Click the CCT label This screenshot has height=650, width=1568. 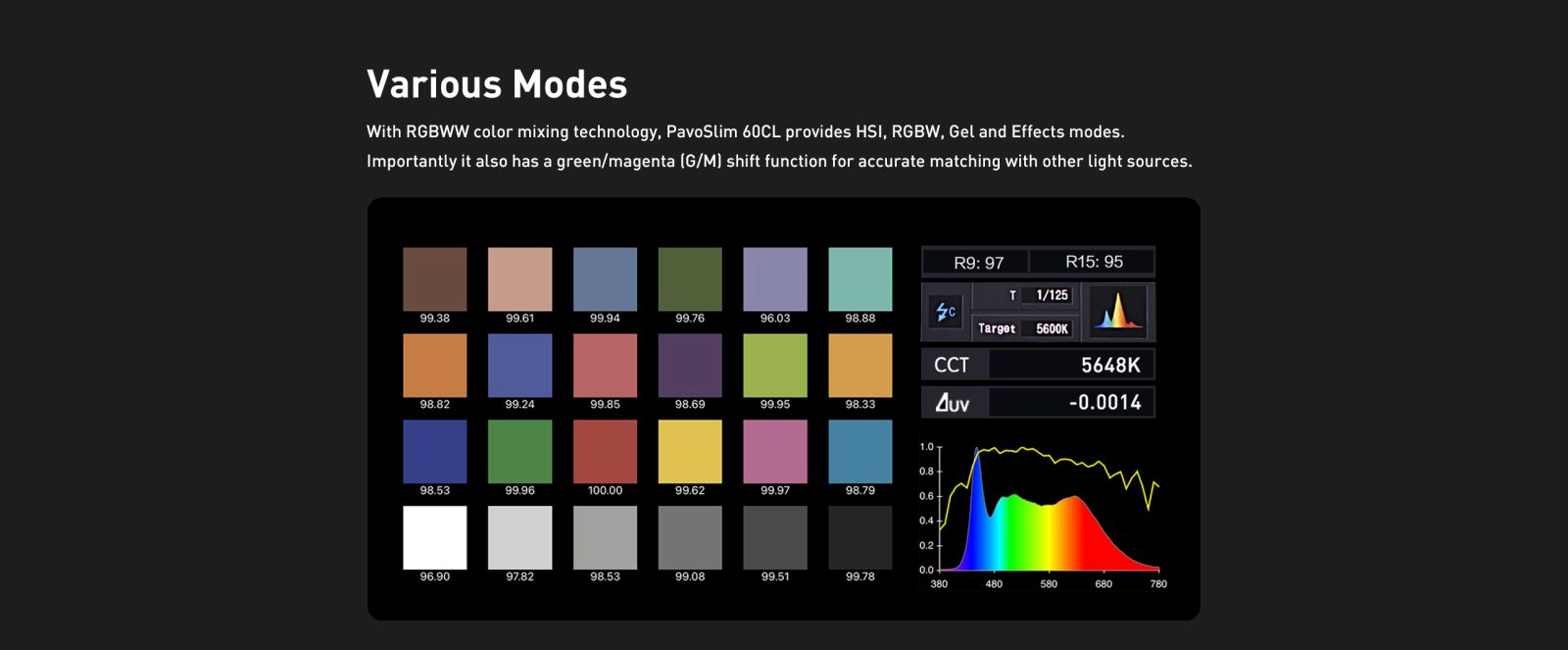coord(952,365)
